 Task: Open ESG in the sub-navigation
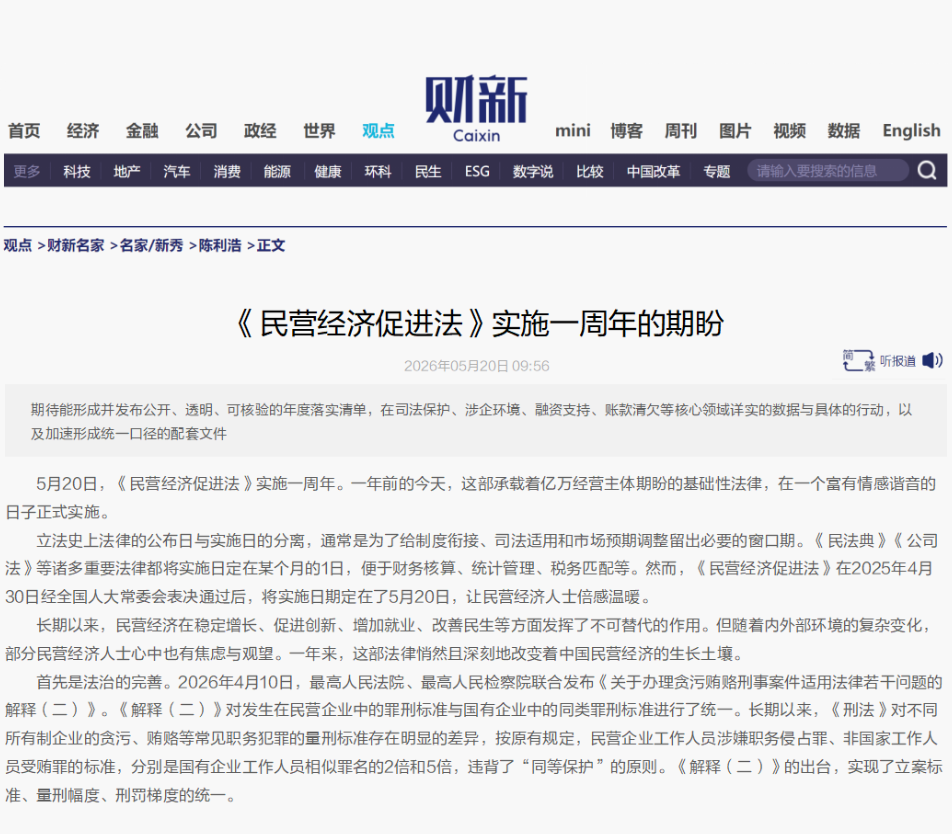point(477,171)
